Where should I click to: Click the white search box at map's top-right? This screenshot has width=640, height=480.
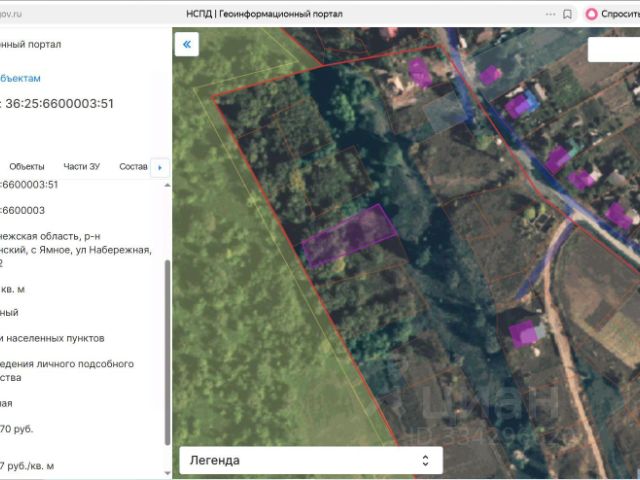tap(613, 49)
